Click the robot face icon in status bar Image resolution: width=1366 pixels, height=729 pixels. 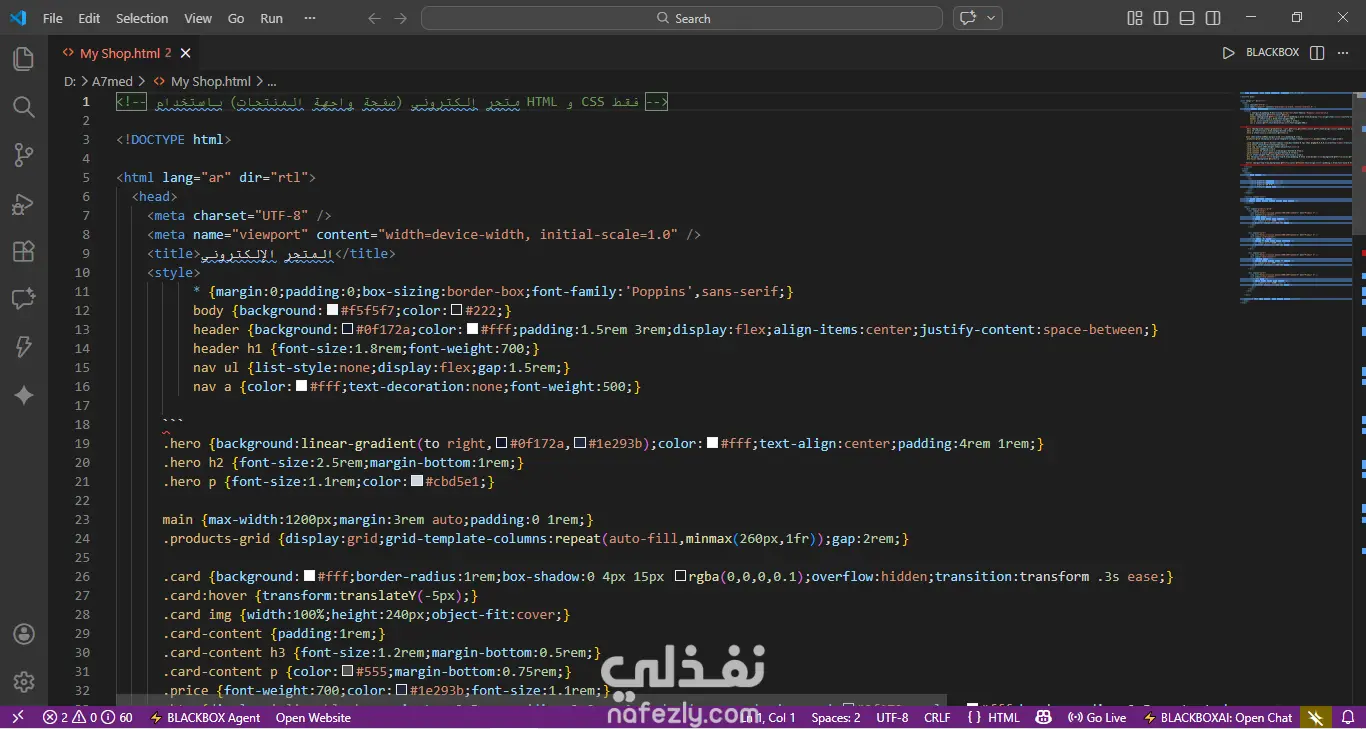1043,717
